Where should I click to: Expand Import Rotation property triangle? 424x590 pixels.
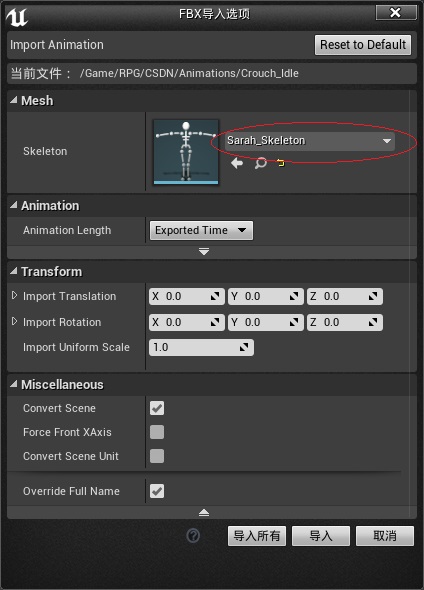(15, 321)
